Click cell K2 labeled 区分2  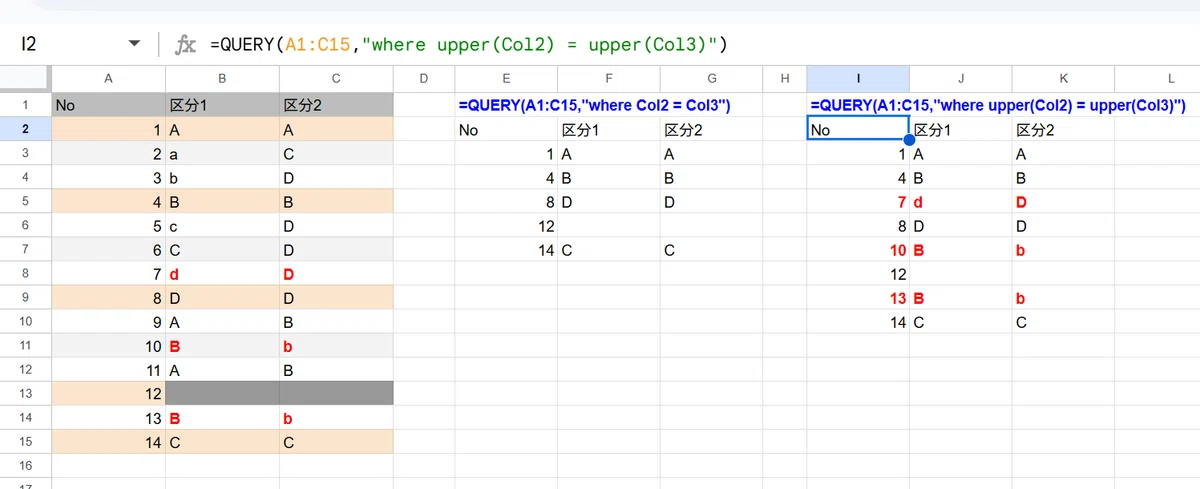click(1063, 129)
